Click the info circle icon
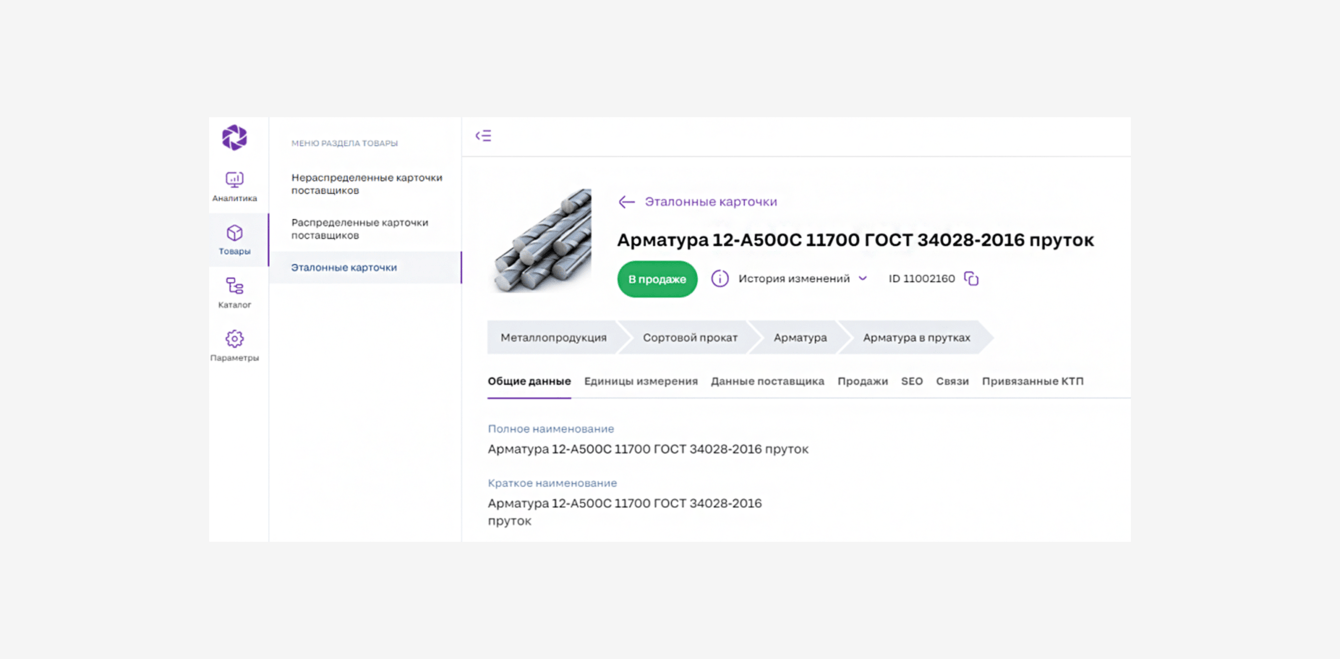The height and width of the screenshot is (659, 1340). tap(720, 279)
